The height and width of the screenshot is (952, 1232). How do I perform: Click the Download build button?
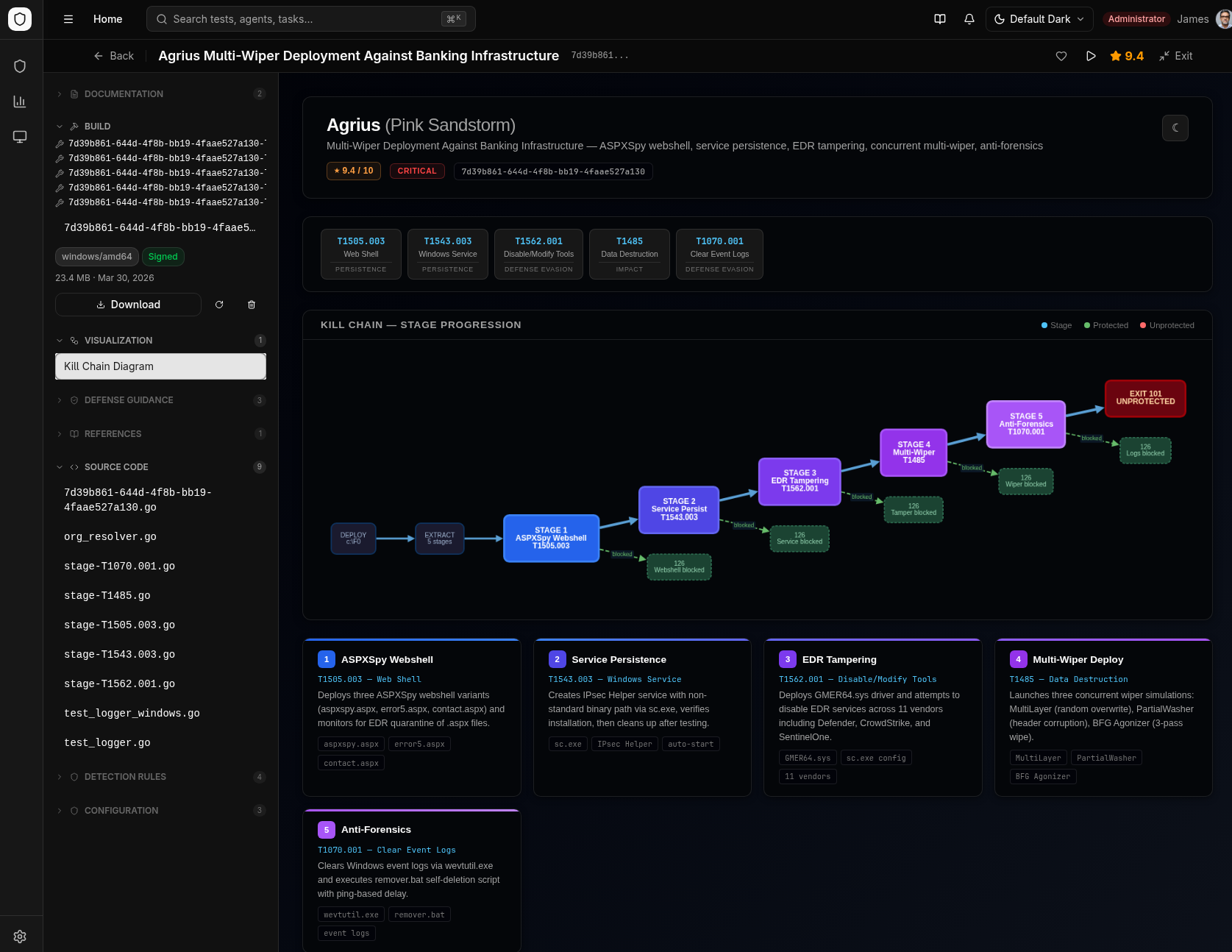pos(128,305)
